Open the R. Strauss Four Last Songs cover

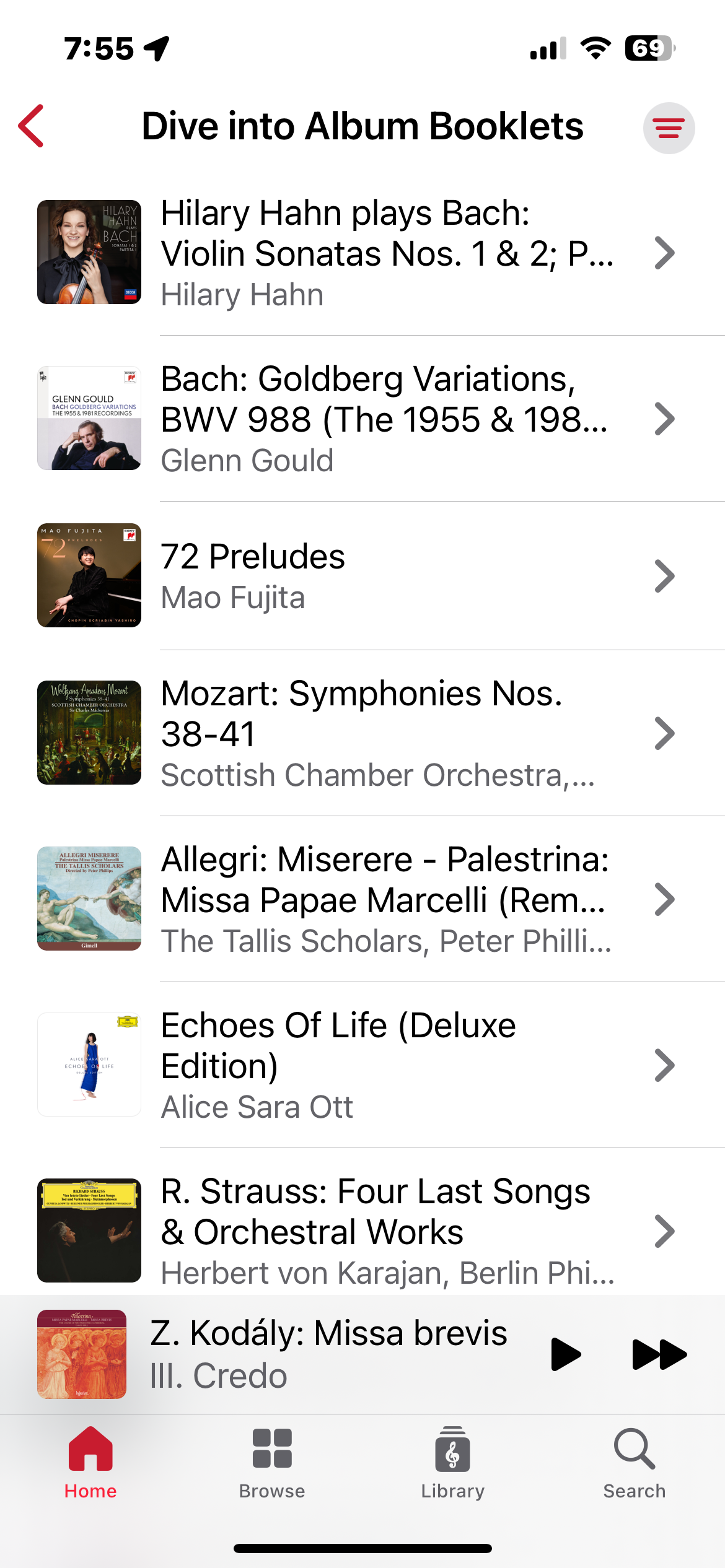click(89, 1230)
